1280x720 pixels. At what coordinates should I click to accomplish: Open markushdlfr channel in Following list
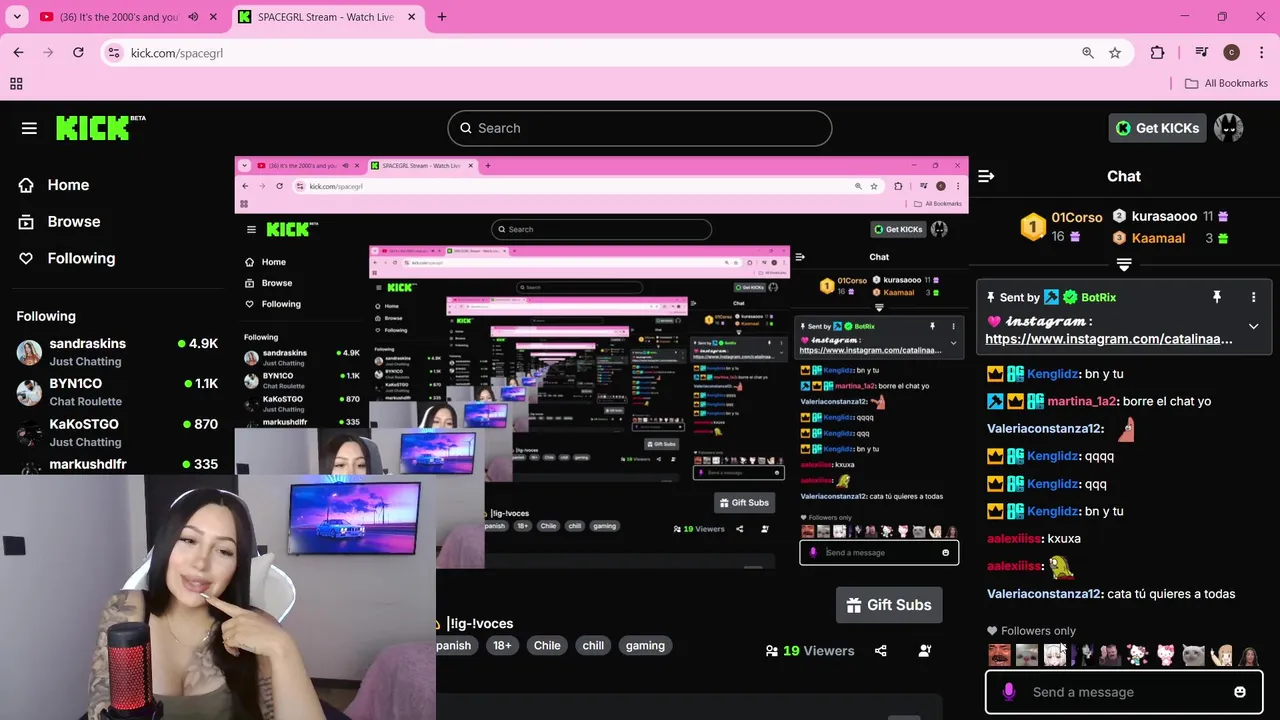click(x=117, y=465)
